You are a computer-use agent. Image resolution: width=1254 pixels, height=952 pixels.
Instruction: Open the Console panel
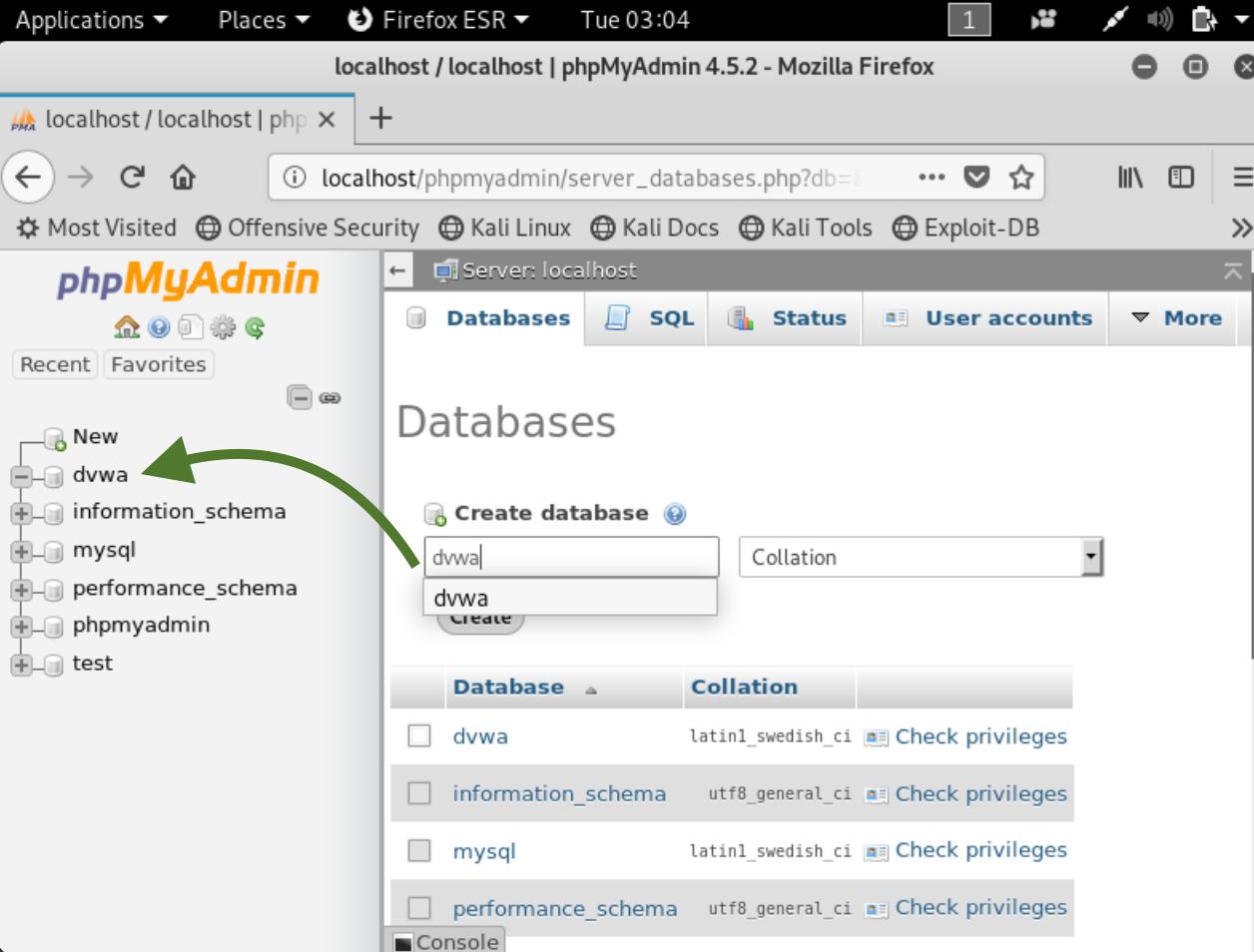(x=445, y=941)
